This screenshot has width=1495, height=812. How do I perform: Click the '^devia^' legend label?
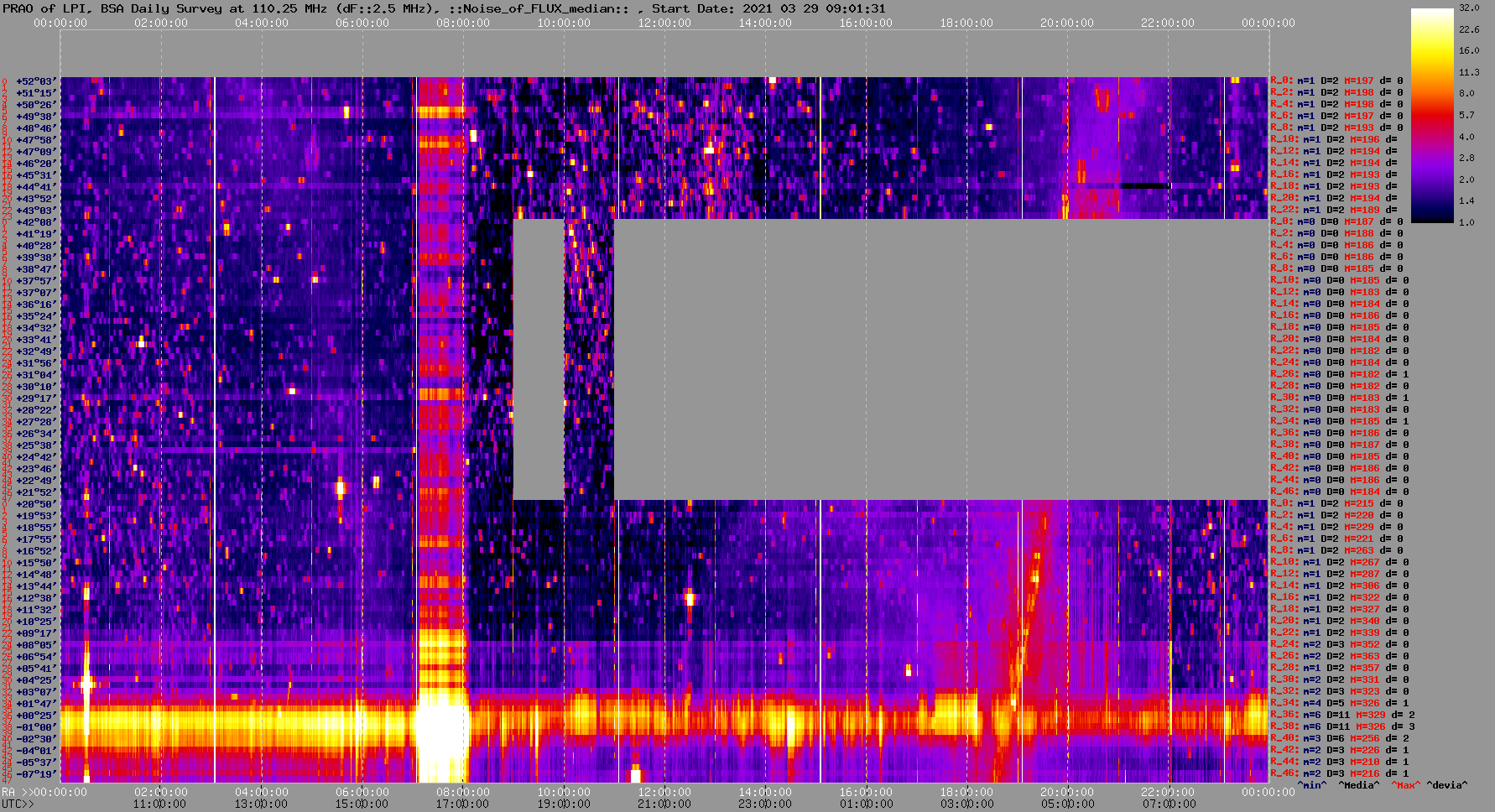pyautogui.click(x=1447, y=785)
